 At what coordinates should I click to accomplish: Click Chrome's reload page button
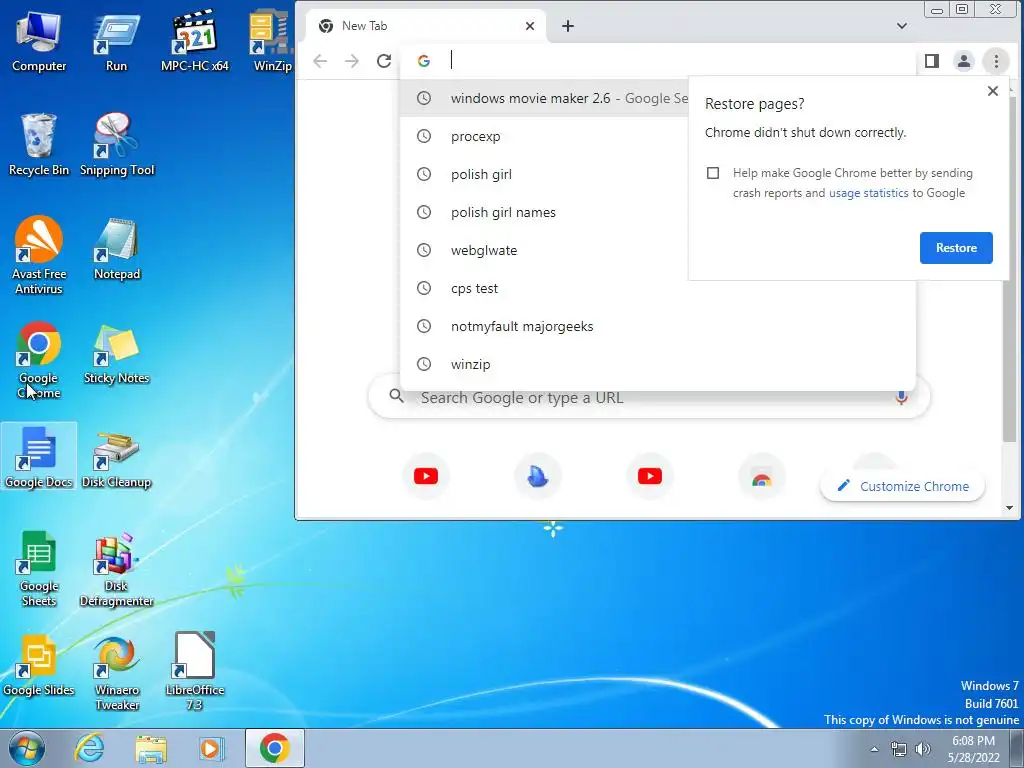pyautogui.click(x=384, y=61)
